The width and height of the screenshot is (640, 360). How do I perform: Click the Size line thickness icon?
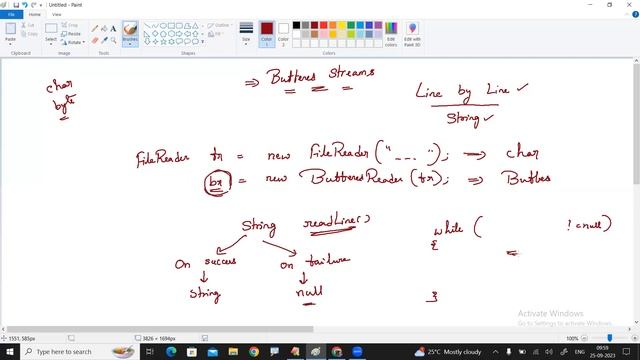click(x=246, y=28)
